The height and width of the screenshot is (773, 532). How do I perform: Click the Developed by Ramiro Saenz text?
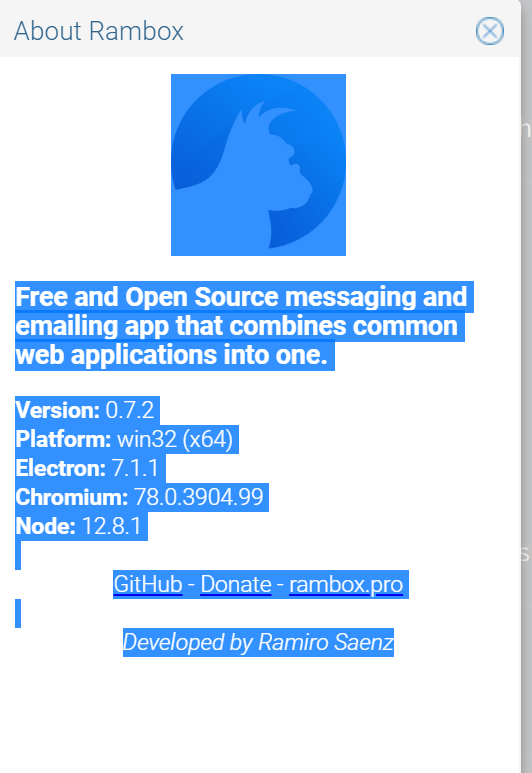[x=258, y=642]
